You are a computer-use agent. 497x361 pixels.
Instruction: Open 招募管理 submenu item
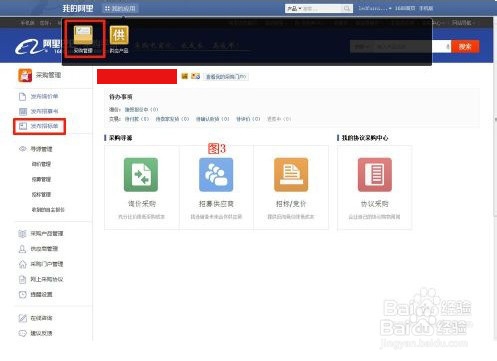41,179
